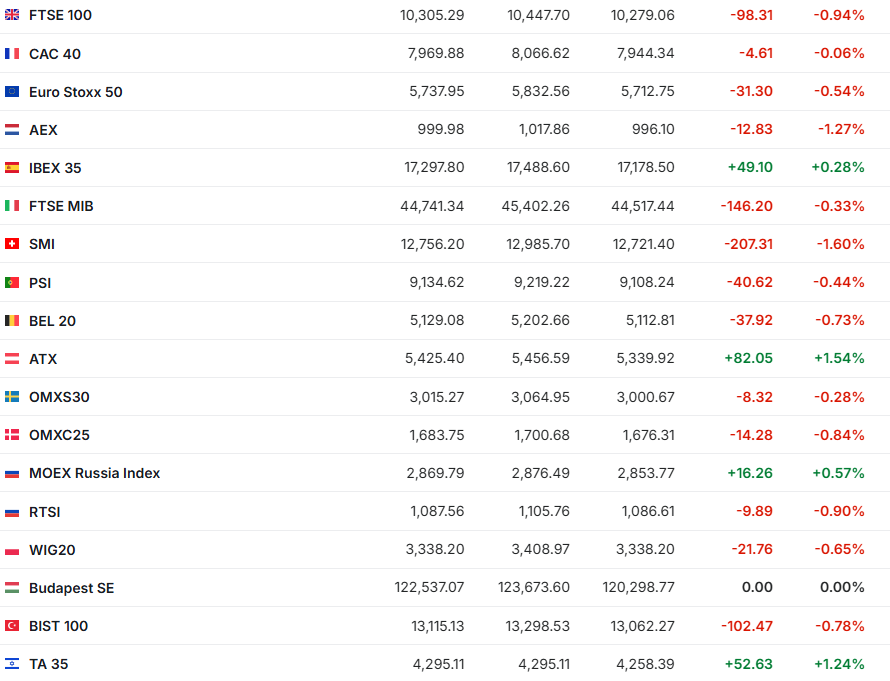Open the BEL 20 index page
Image resolution: width=890 pixels, height=681 pixels.
click(x=52, y=321)
